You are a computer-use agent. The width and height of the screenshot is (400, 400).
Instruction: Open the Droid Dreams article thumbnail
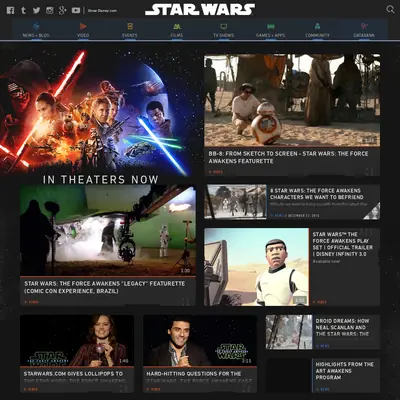coord(289,332)
